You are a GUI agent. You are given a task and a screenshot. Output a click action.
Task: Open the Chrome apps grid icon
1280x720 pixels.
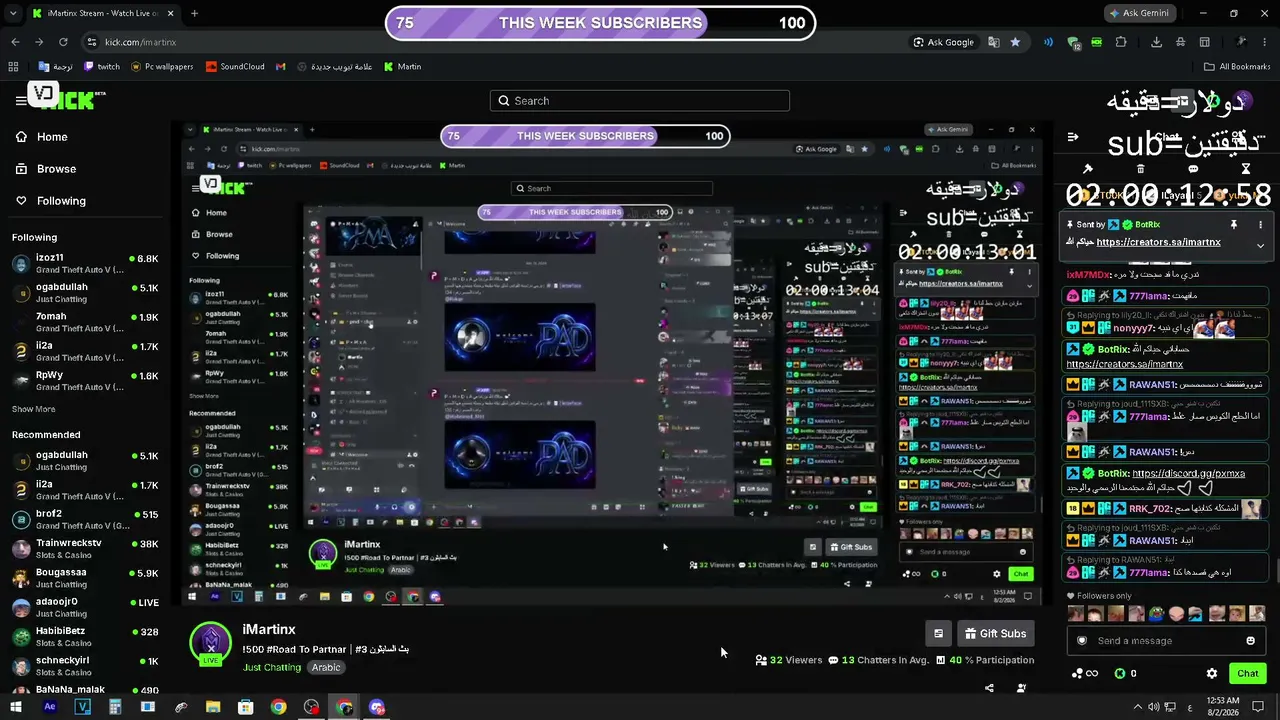pyautogui.click(x=13, y=67)
